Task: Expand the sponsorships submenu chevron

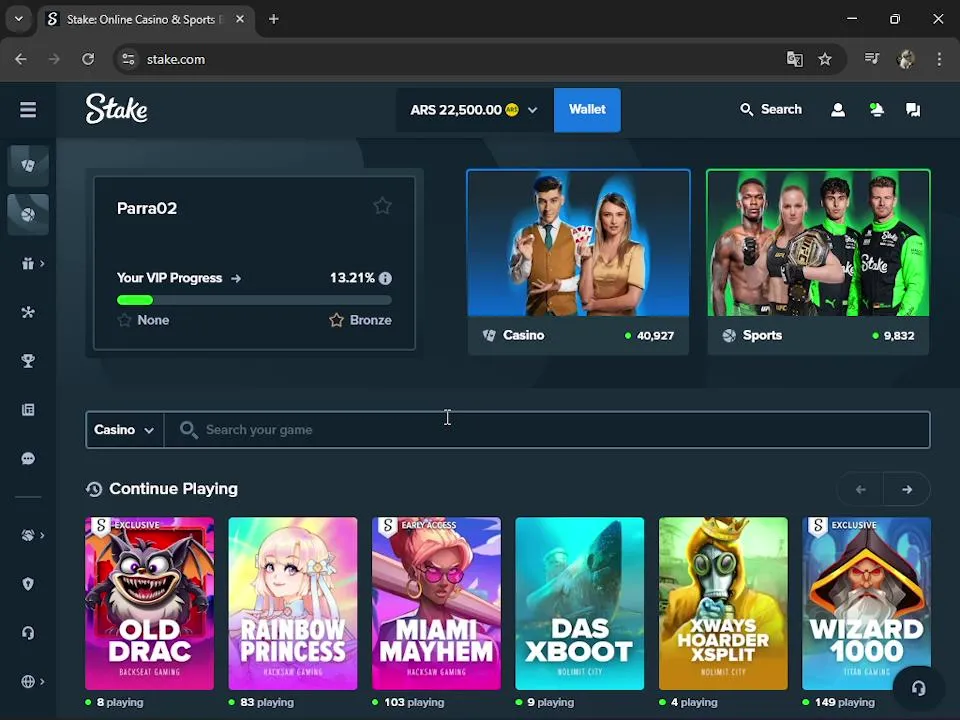Action: click(x=42, y=535)
